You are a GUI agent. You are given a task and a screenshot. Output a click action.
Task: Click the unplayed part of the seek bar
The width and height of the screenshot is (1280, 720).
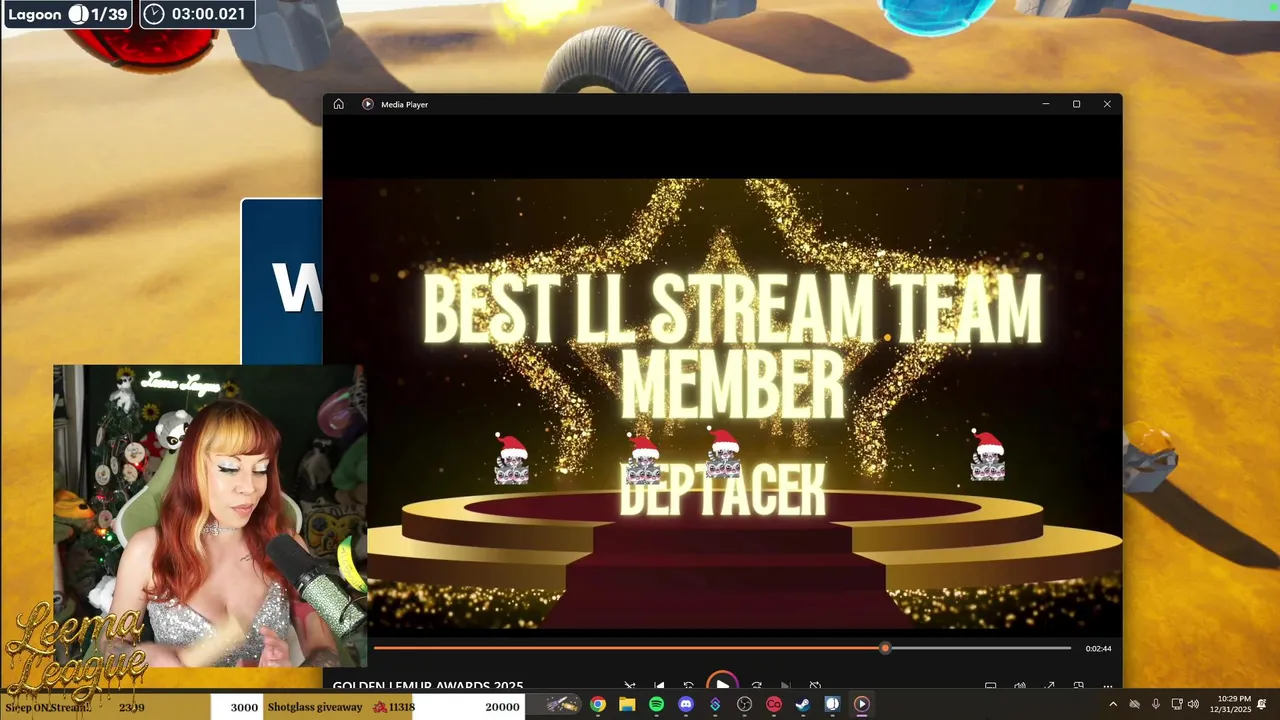tap(980, 648)
